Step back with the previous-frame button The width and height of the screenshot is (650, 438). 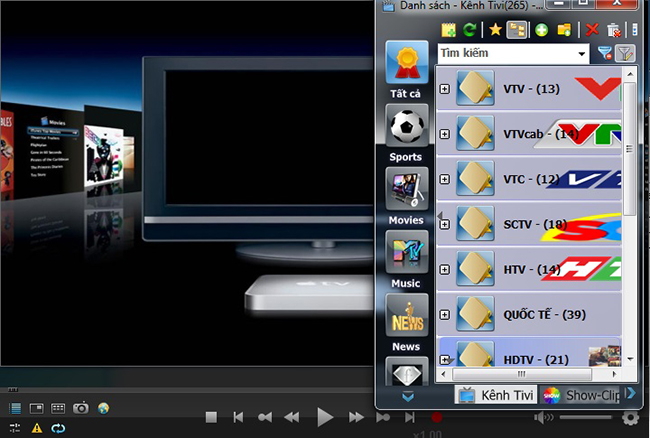pyautogui.click(x=265, y=417)
